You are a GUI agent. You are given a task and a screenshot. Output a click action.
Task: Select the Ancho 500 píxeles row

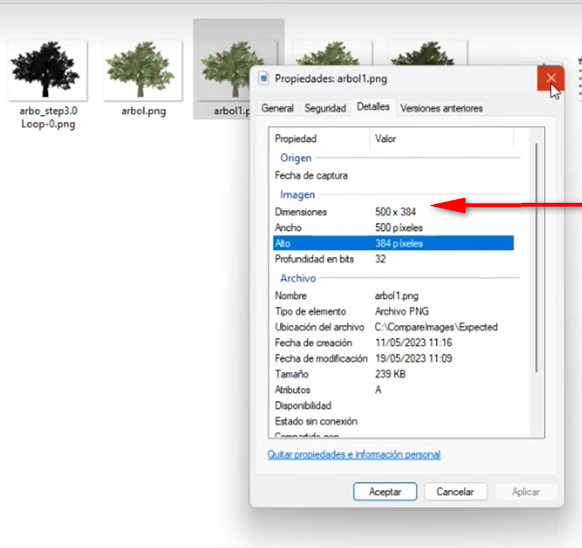tap(393, 228)
